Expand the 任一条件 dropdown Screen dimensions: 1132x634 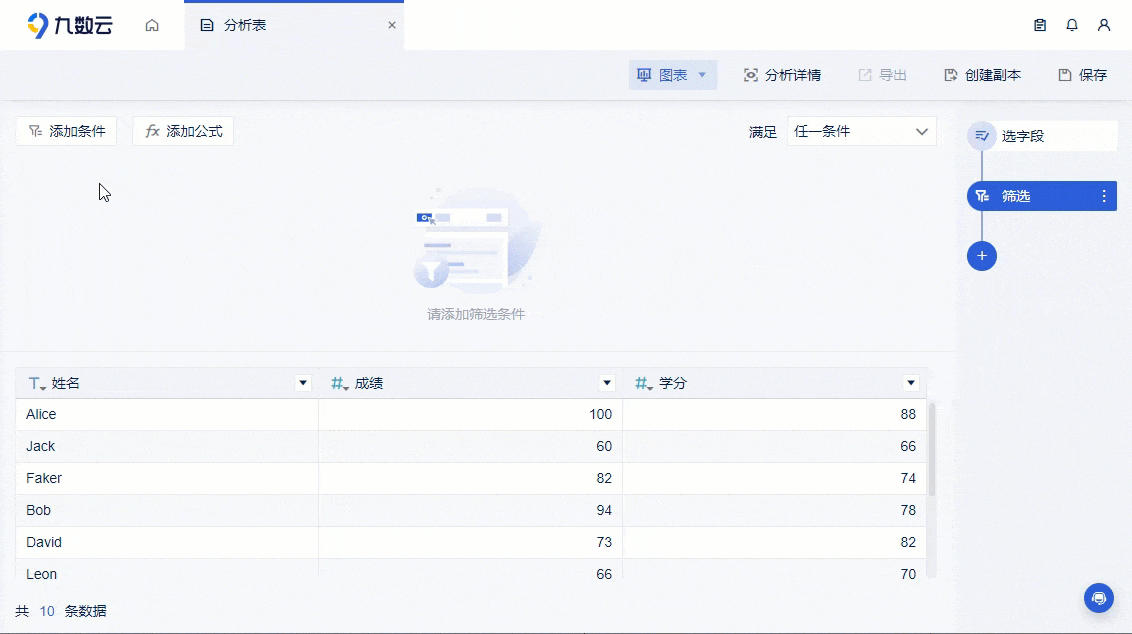861,131
